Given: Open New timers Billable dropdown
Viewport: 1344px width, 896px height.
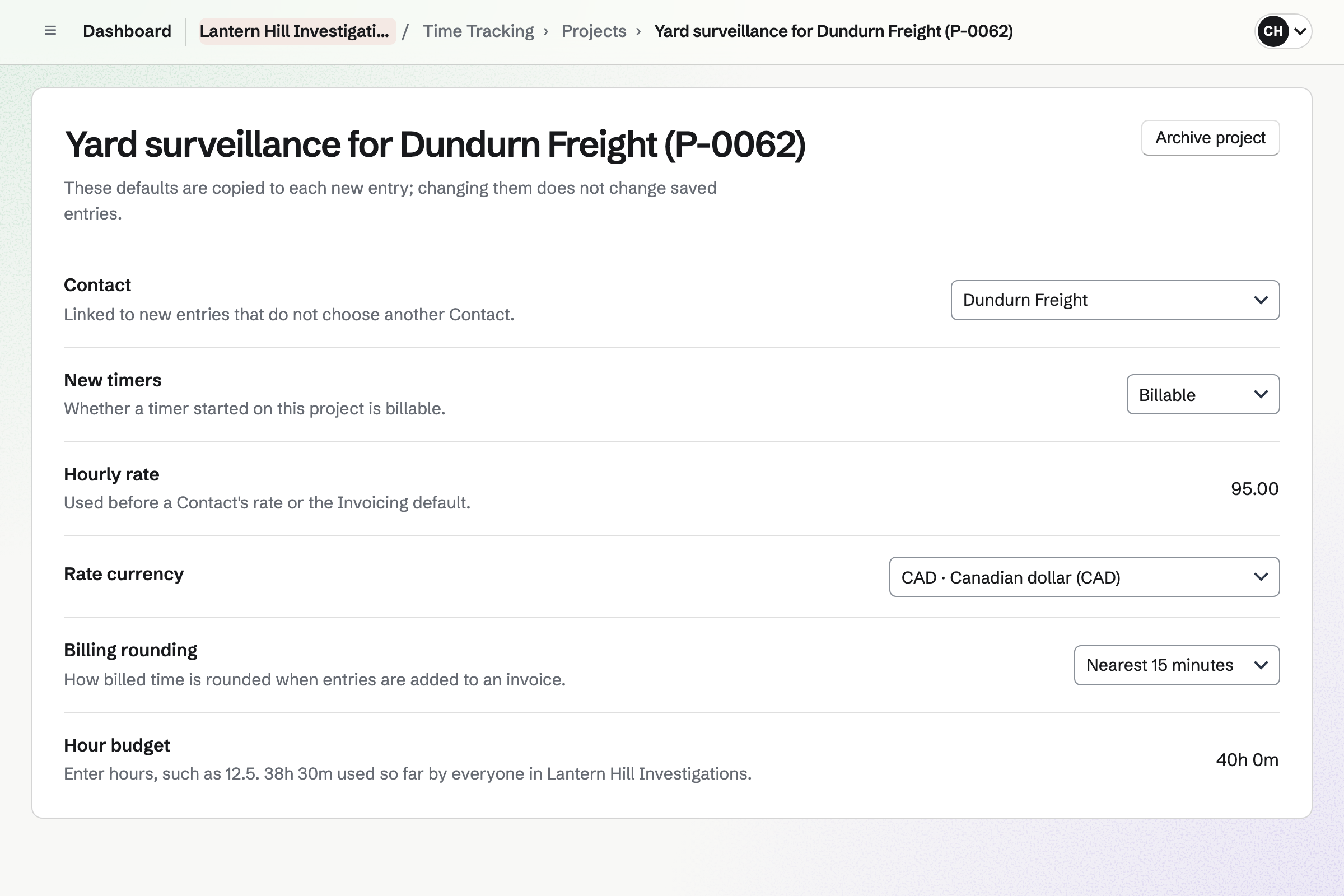Looking at the screenshot, I should pos(1203,394).
